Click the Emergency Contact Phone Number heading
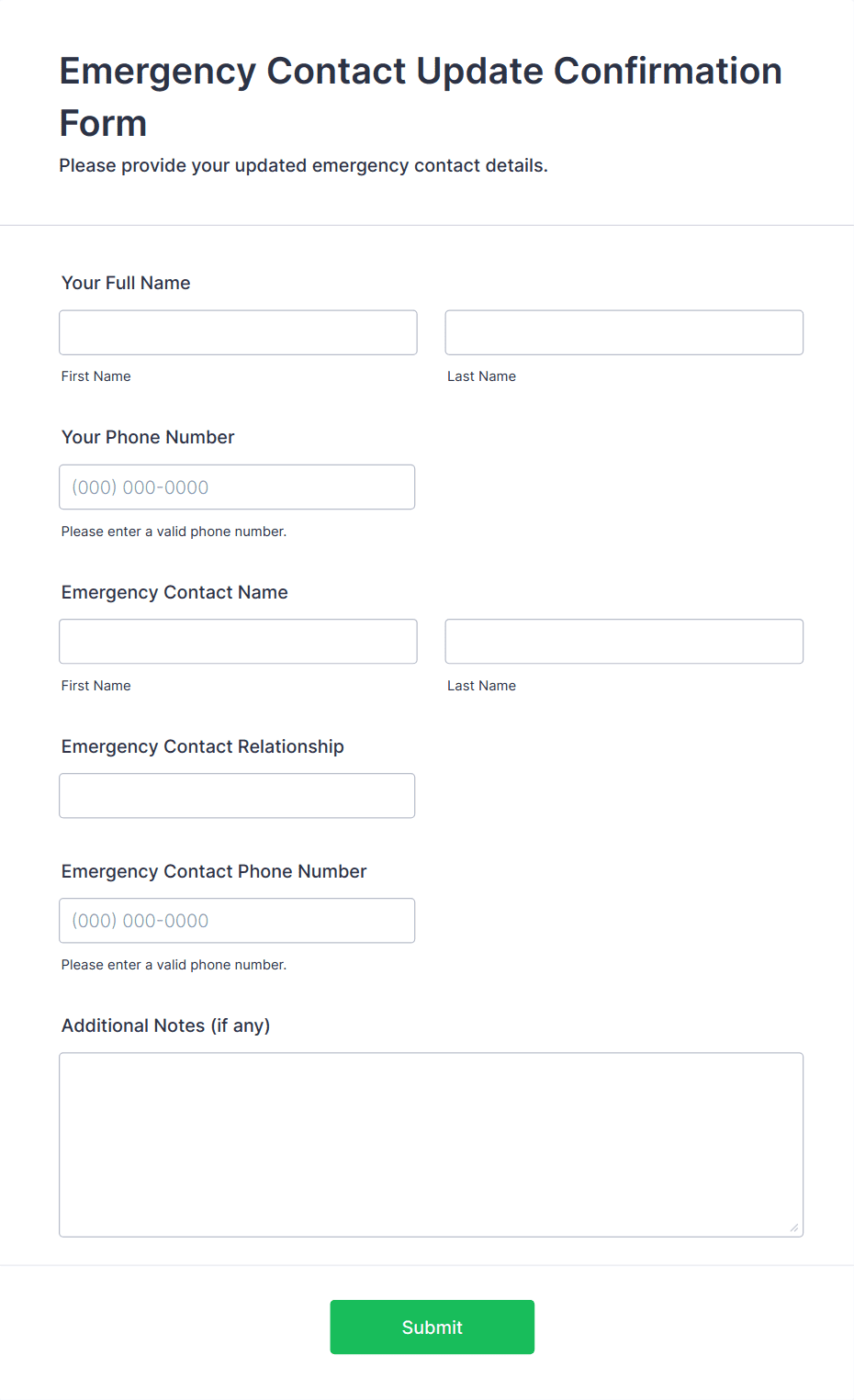Screen dimensions: 854x1400 click(x=214, y=871)
